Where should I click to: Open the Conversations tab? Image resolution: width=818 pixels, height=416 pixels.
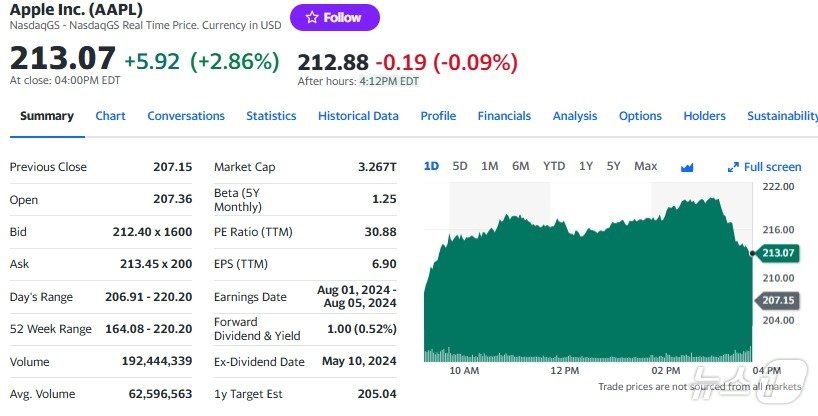point(186,116)
